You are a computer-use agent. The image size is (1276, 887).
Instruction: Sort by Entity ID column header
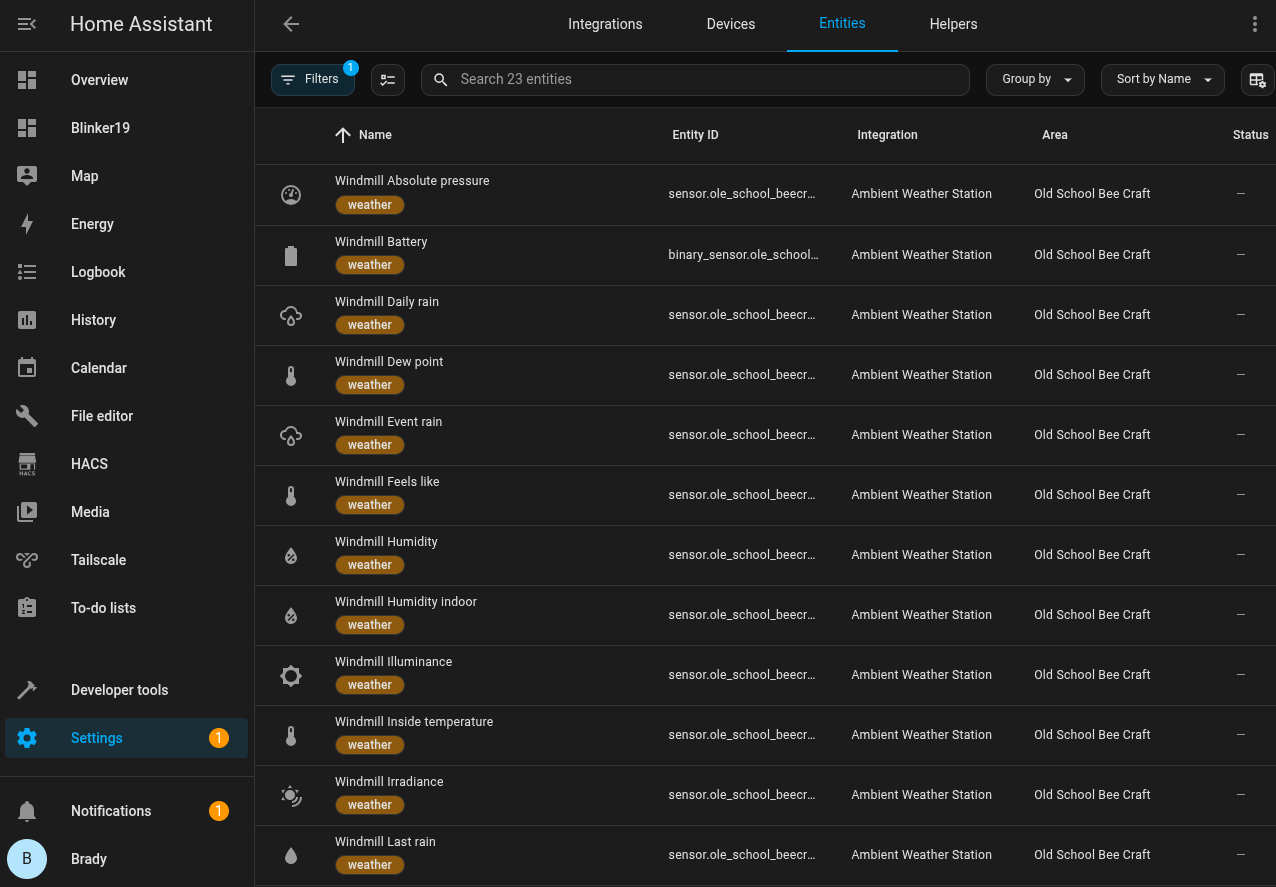point(695,135)
